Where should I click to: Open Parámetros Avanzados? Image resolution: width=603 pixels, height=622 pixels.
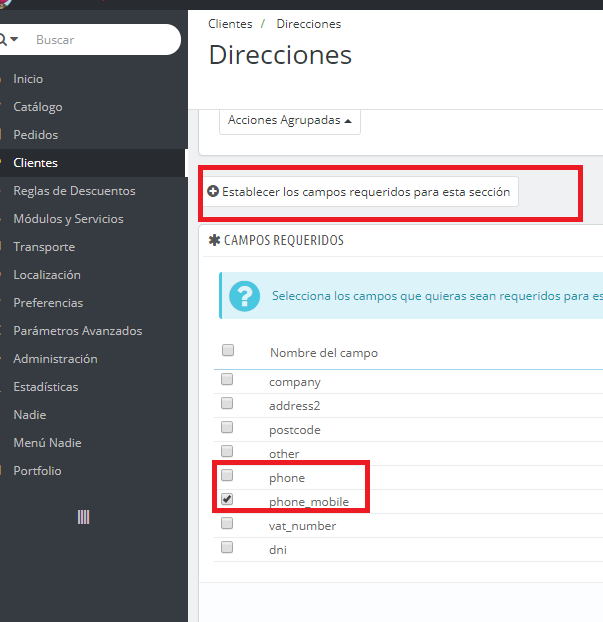click(78, 331)
